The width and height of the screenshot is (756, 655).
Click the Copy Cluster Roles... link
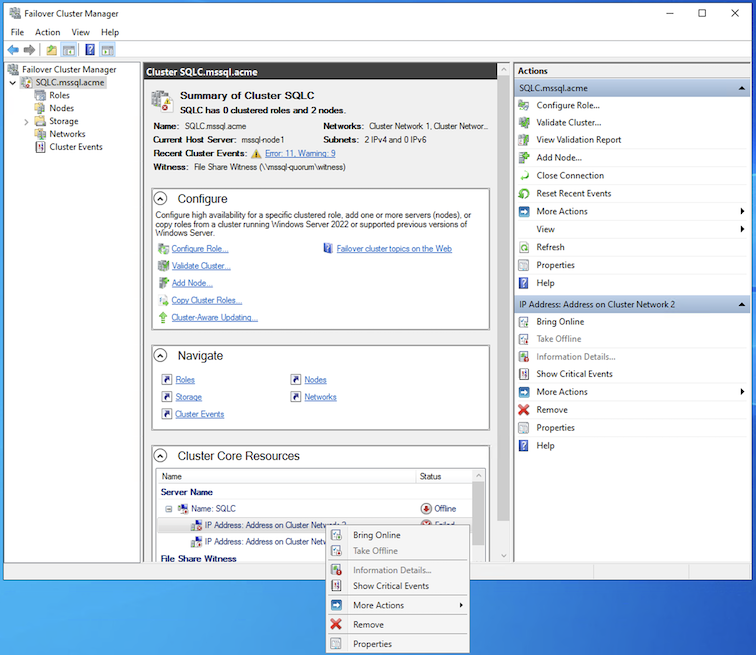(x=206, y=300)
